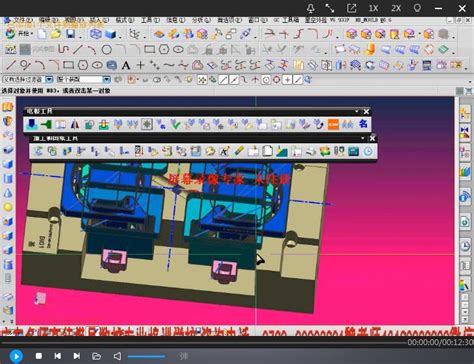Set playback speed to 1X
Screen dimensions: 474x364
click(373, 8)
